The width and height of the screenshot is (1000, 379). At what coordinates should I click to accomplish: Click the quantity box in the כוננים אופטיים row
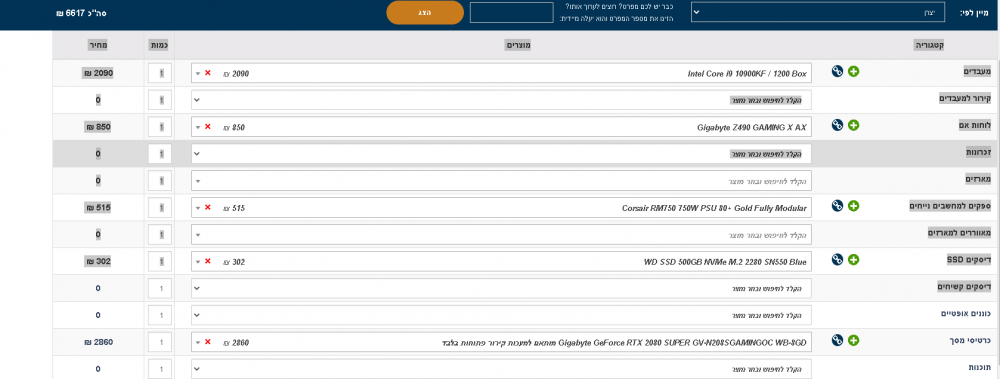click(x=159, y=315)
